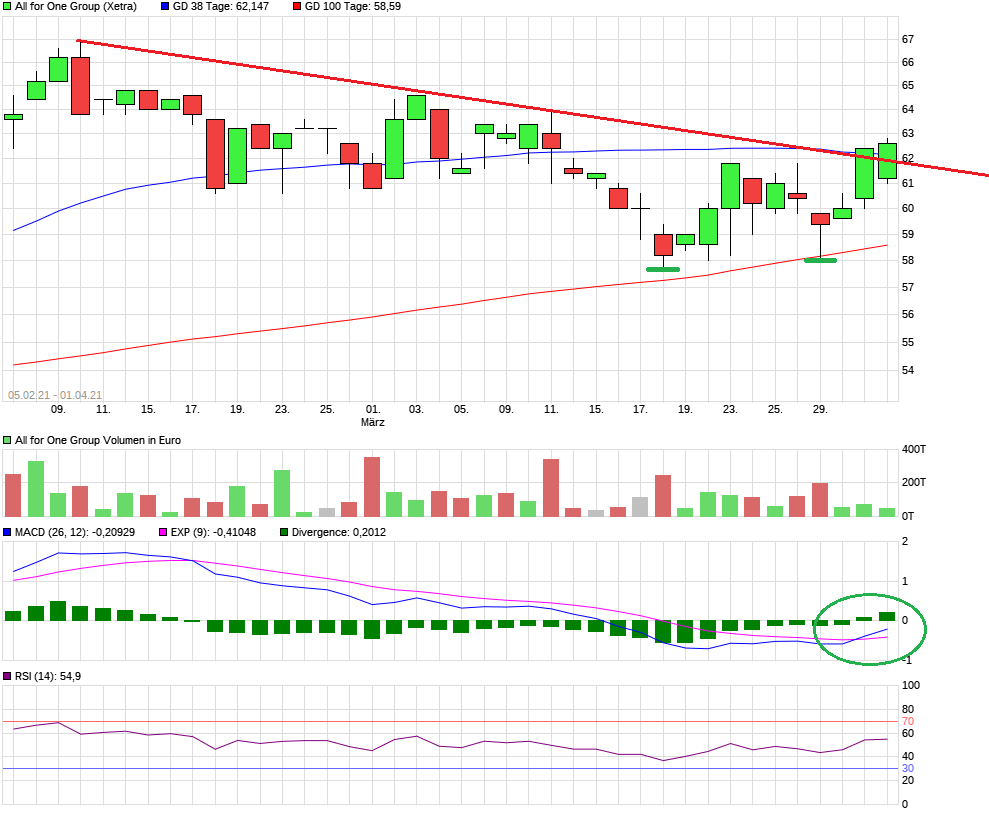Click the 67 price axis label
The width and height of the screenshot is (989, 814).
tap(908, 39)
